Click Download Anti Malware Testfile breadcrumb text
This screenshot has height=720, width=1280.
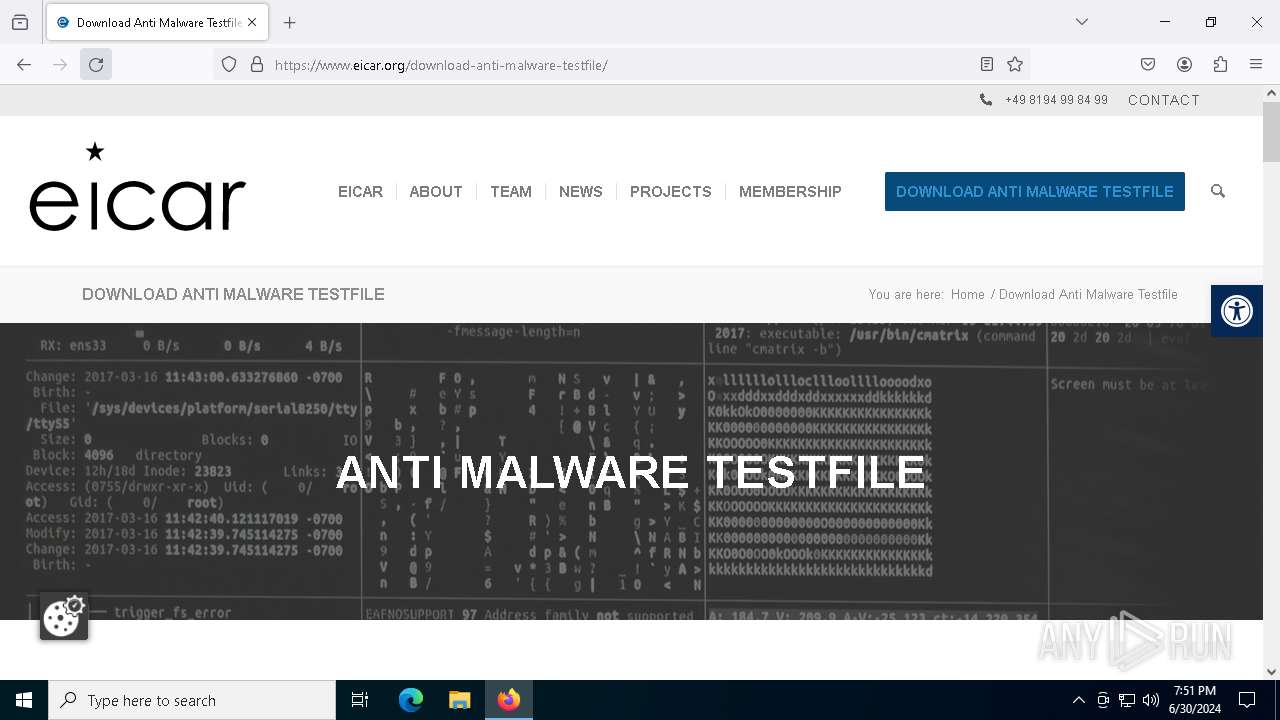(x=1088, y=295)
